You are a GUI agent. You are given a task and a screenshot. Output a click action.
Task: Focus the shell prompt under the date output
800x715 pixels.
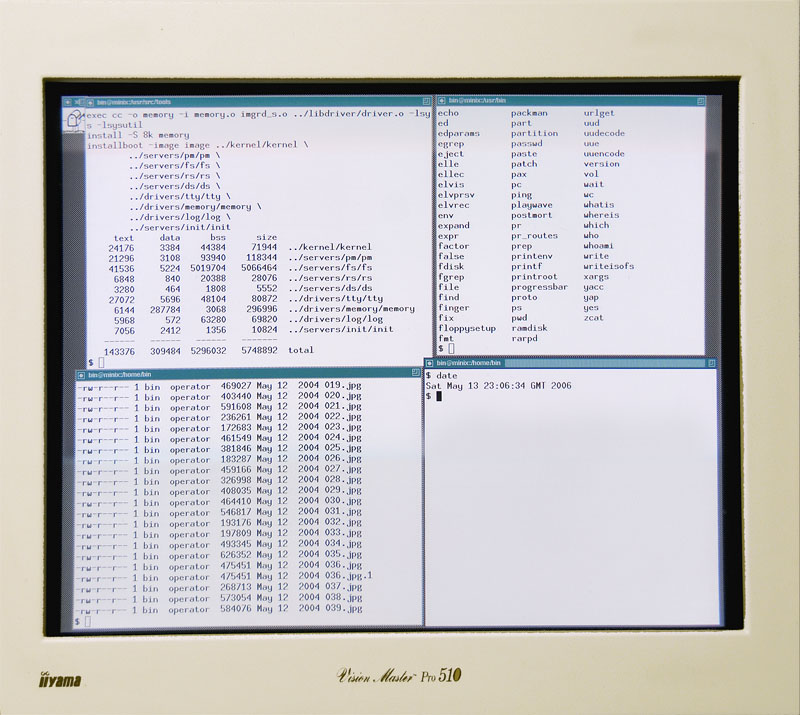pyautogui.click(x=436, y=396)
